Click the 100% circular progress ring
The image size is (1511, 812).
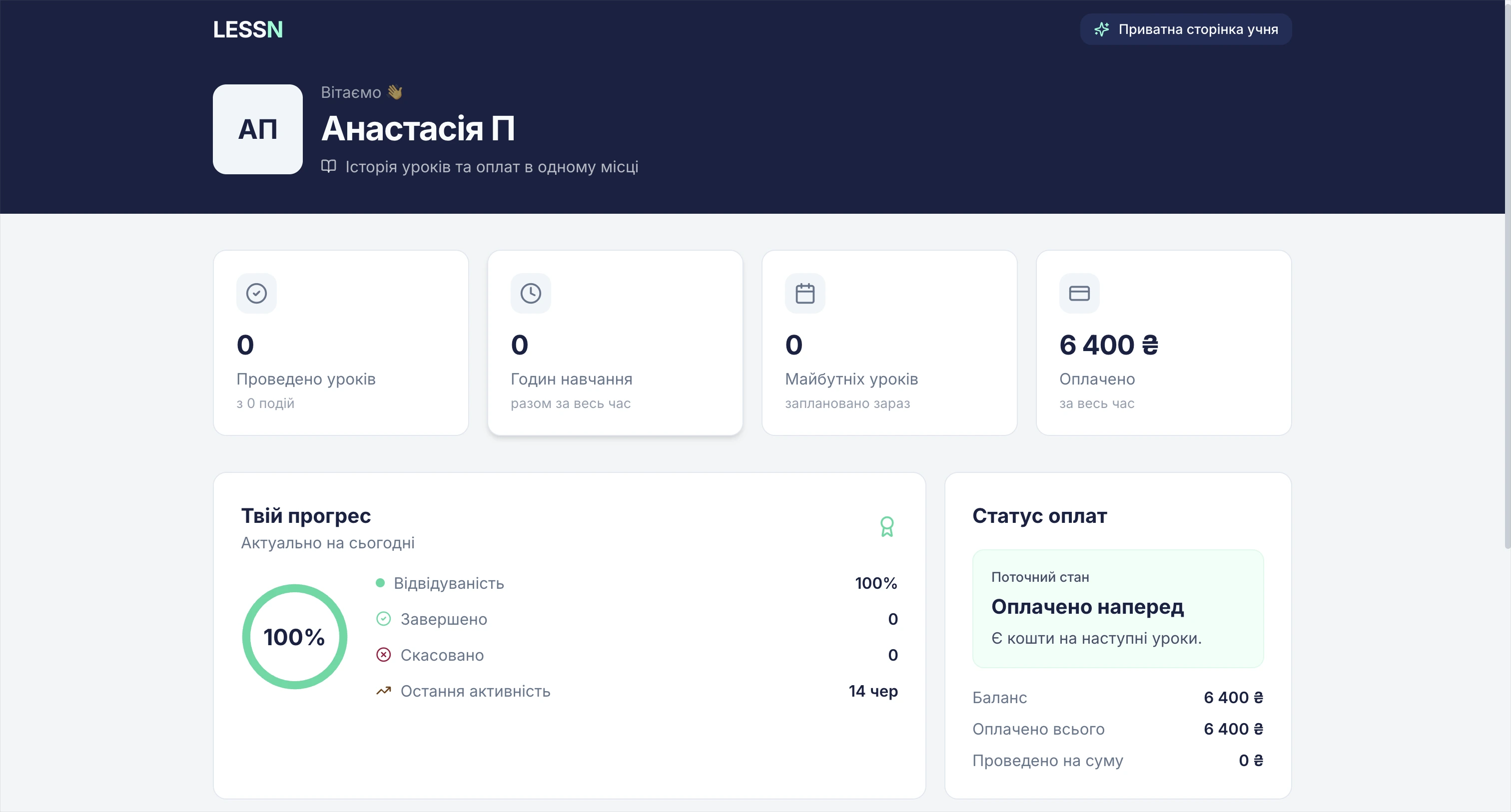[x=294, y=637]
